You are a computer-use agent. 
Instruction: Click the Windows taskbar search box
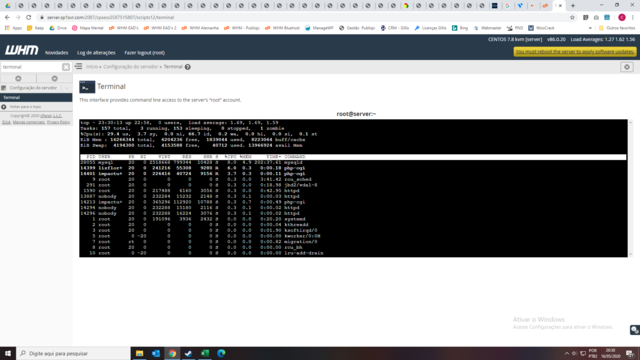pyautogui.click(x=73, y=353)
